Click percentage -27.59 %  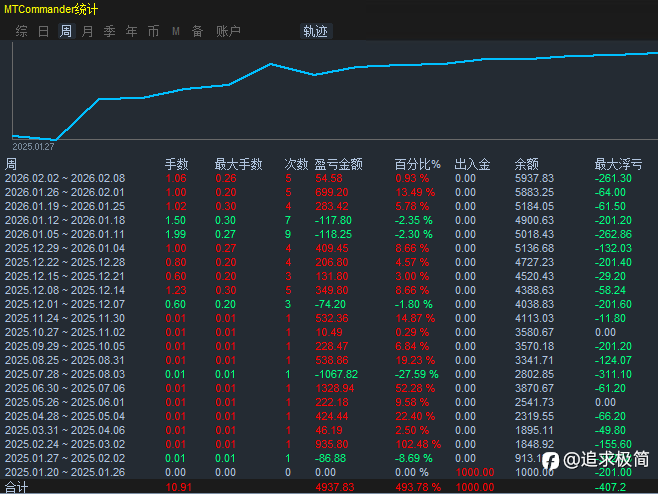tap(416, 374)
